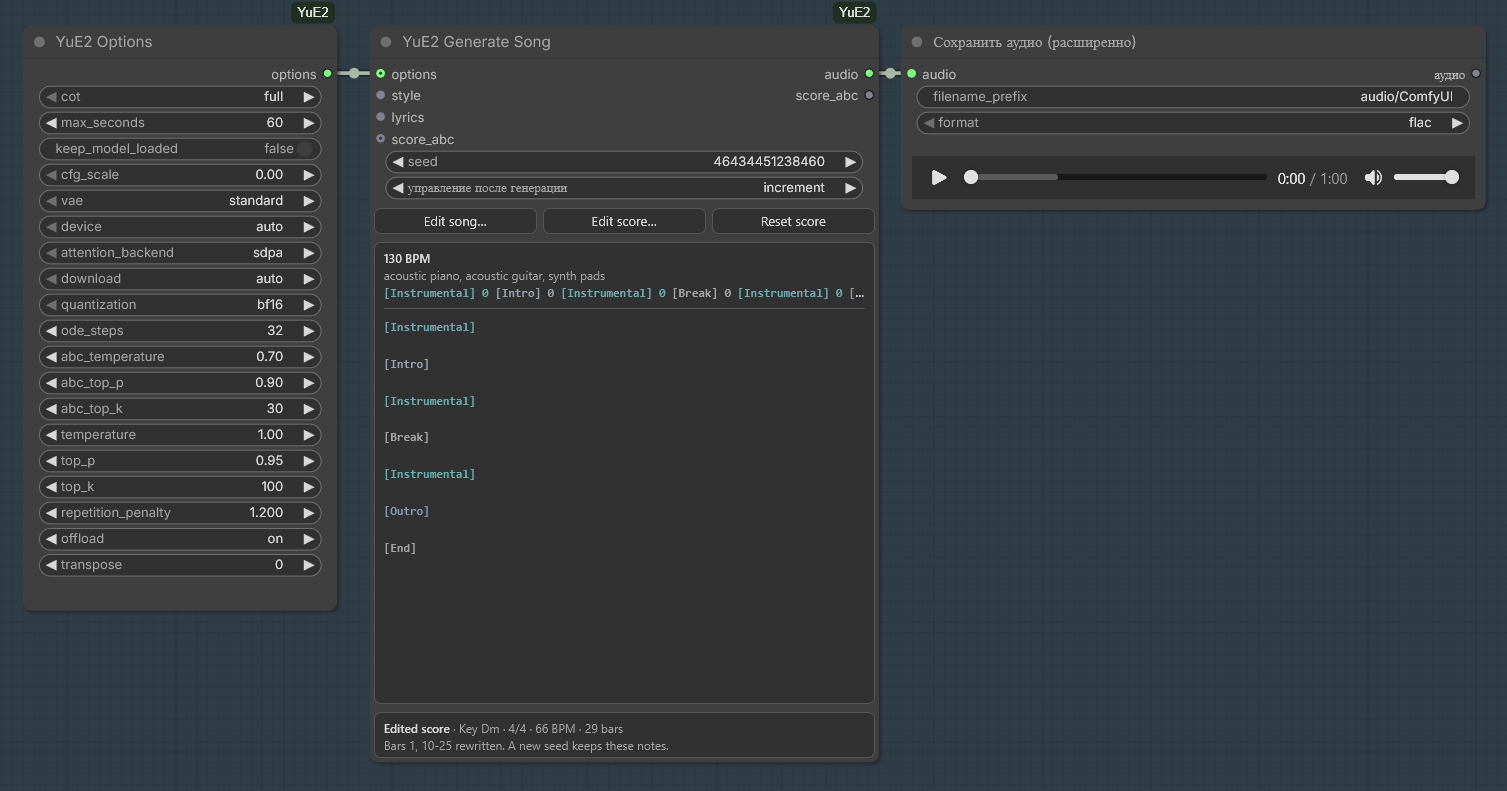Increase ode_steps with right arrow
This screenshot has height=791, width=1507.
[x=309, y=331]
